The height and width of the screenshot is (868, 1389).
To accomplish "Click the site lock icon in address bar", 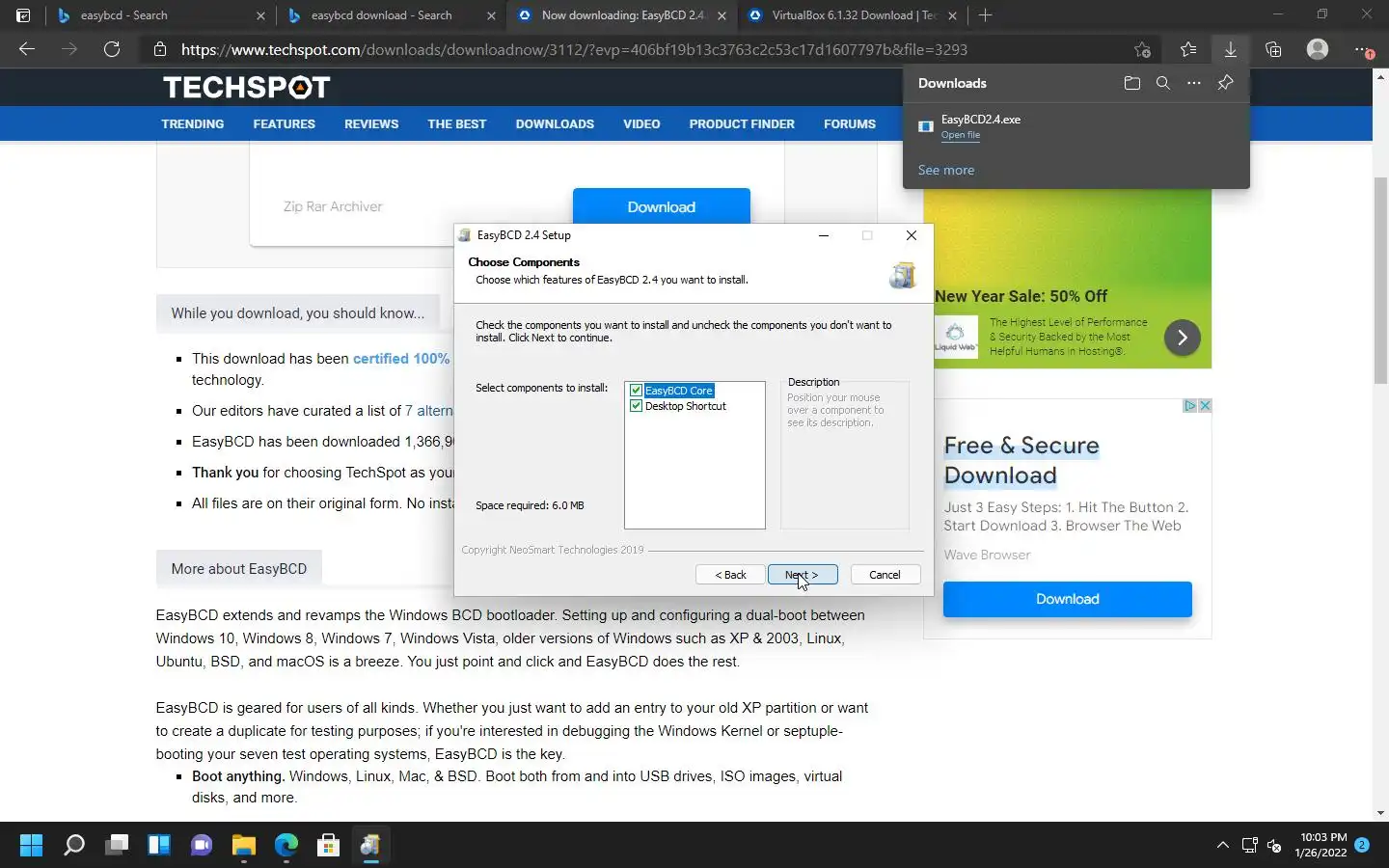I will click(160, 49).
